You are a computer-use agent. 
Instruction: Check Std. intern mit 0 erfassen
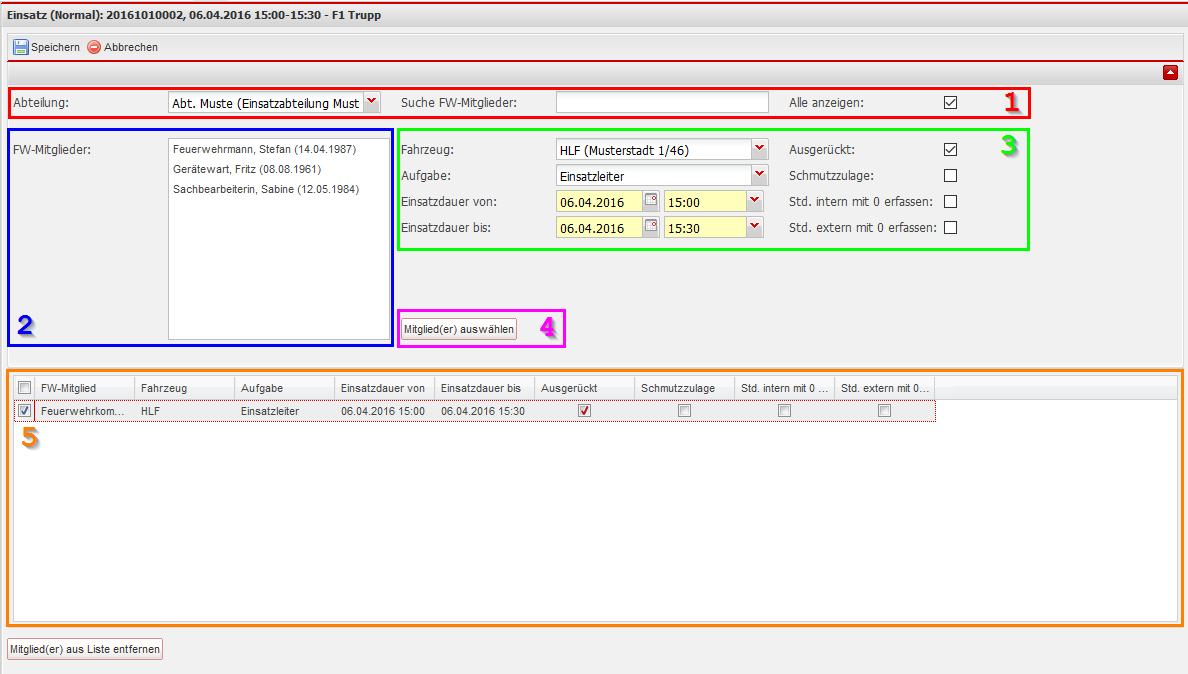(x=950, y=201)
